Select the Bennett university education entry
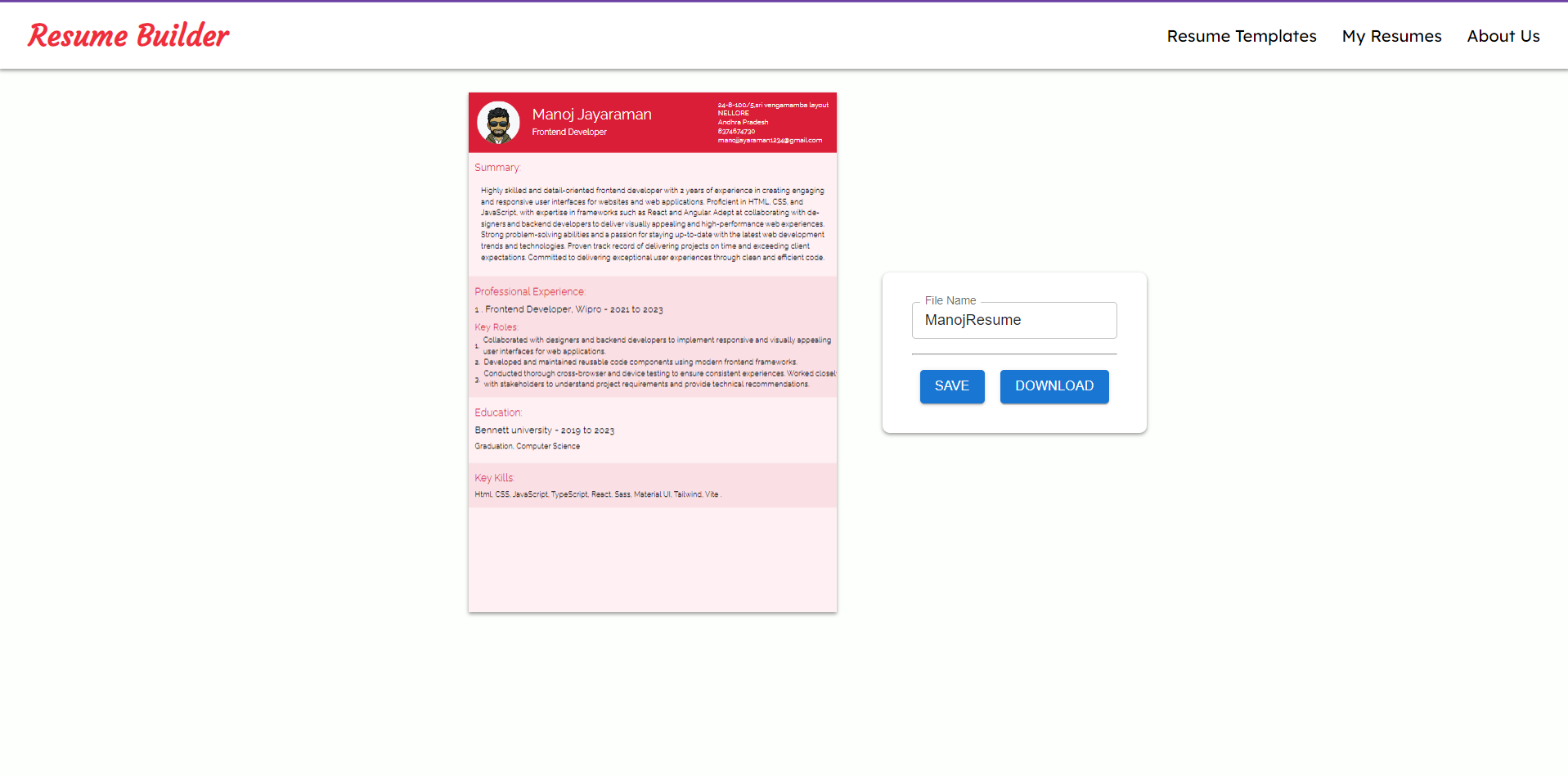The height and width of the screenshot is (775, 1568). coord(544,430)
